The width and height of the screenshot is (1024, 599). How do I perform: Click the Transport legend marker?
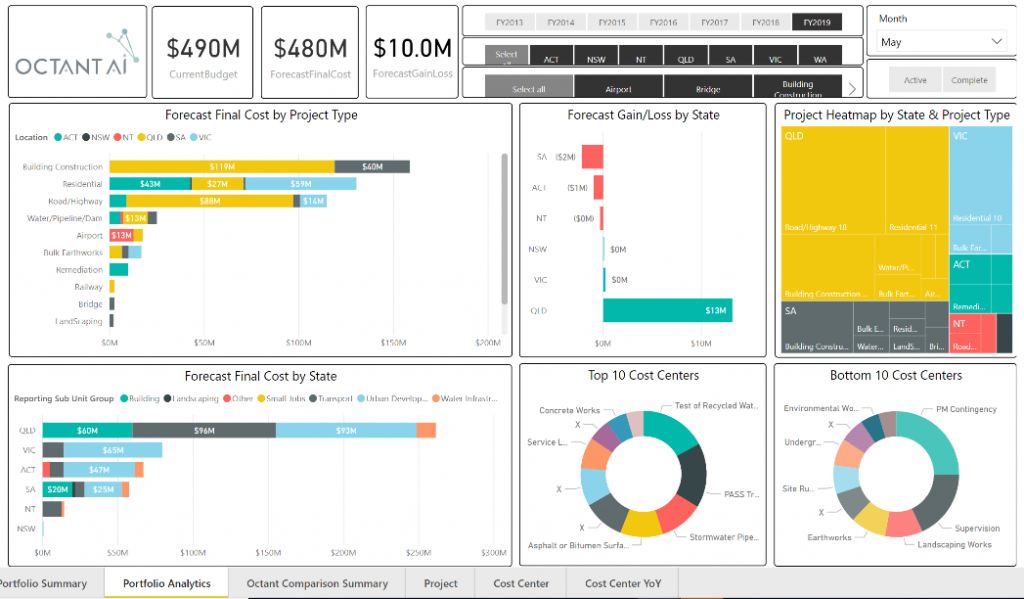(x=312, y=398)
